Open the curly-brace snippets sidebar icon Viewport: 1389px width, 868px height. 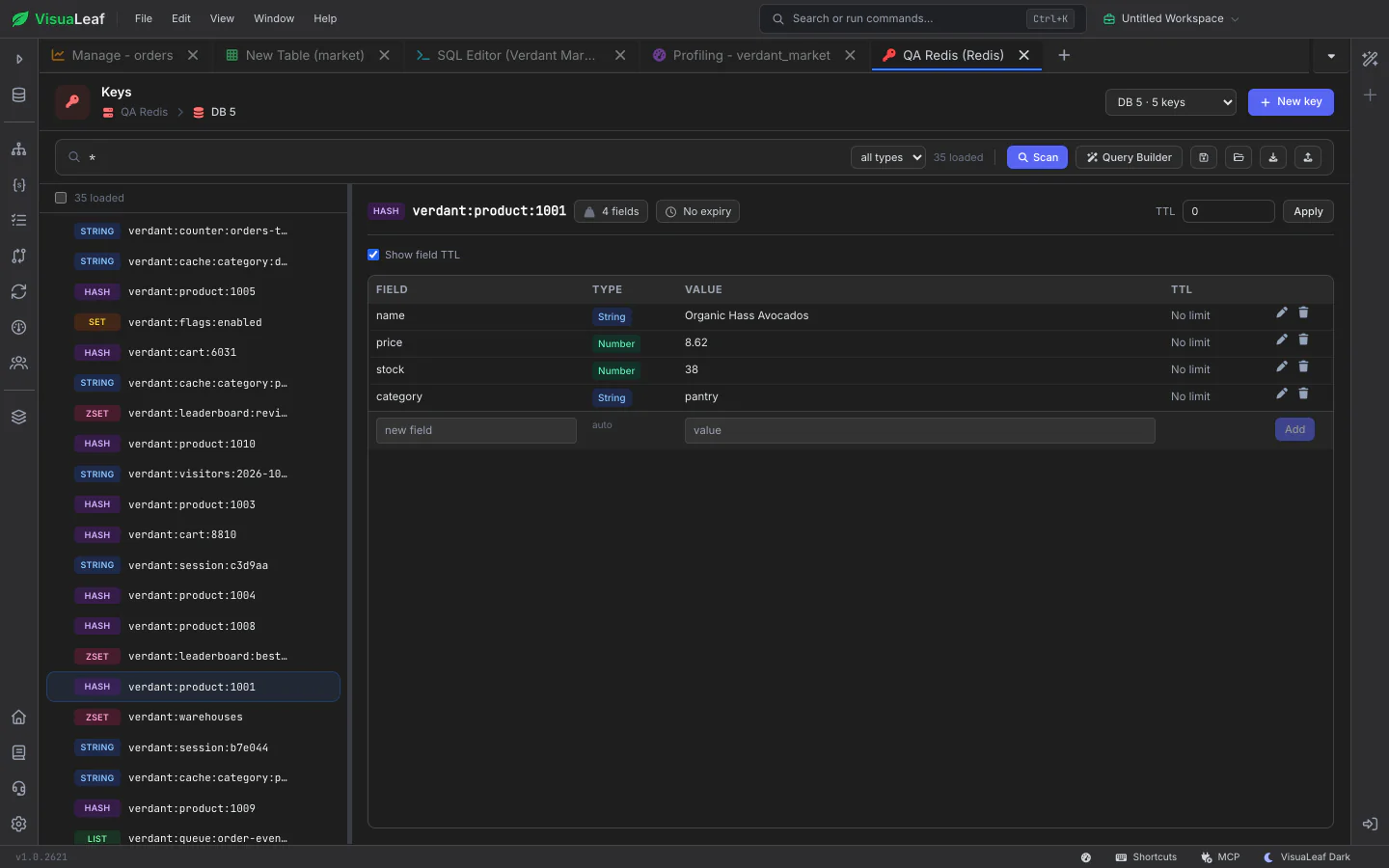click(x=18, y=185)
